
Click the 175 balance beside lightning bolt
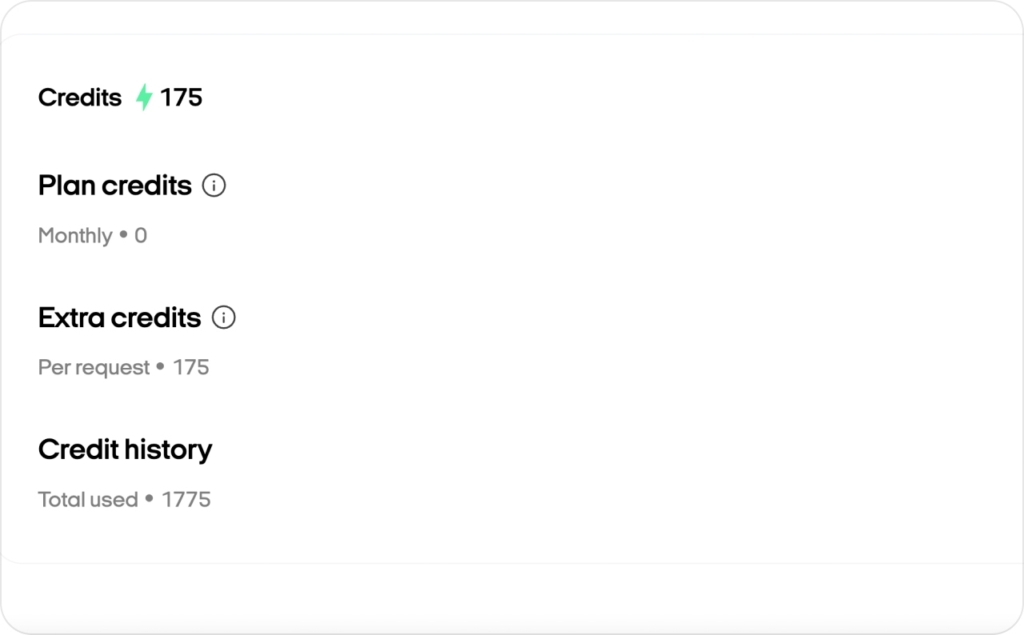pyautogui.click(x=181, y=97)
